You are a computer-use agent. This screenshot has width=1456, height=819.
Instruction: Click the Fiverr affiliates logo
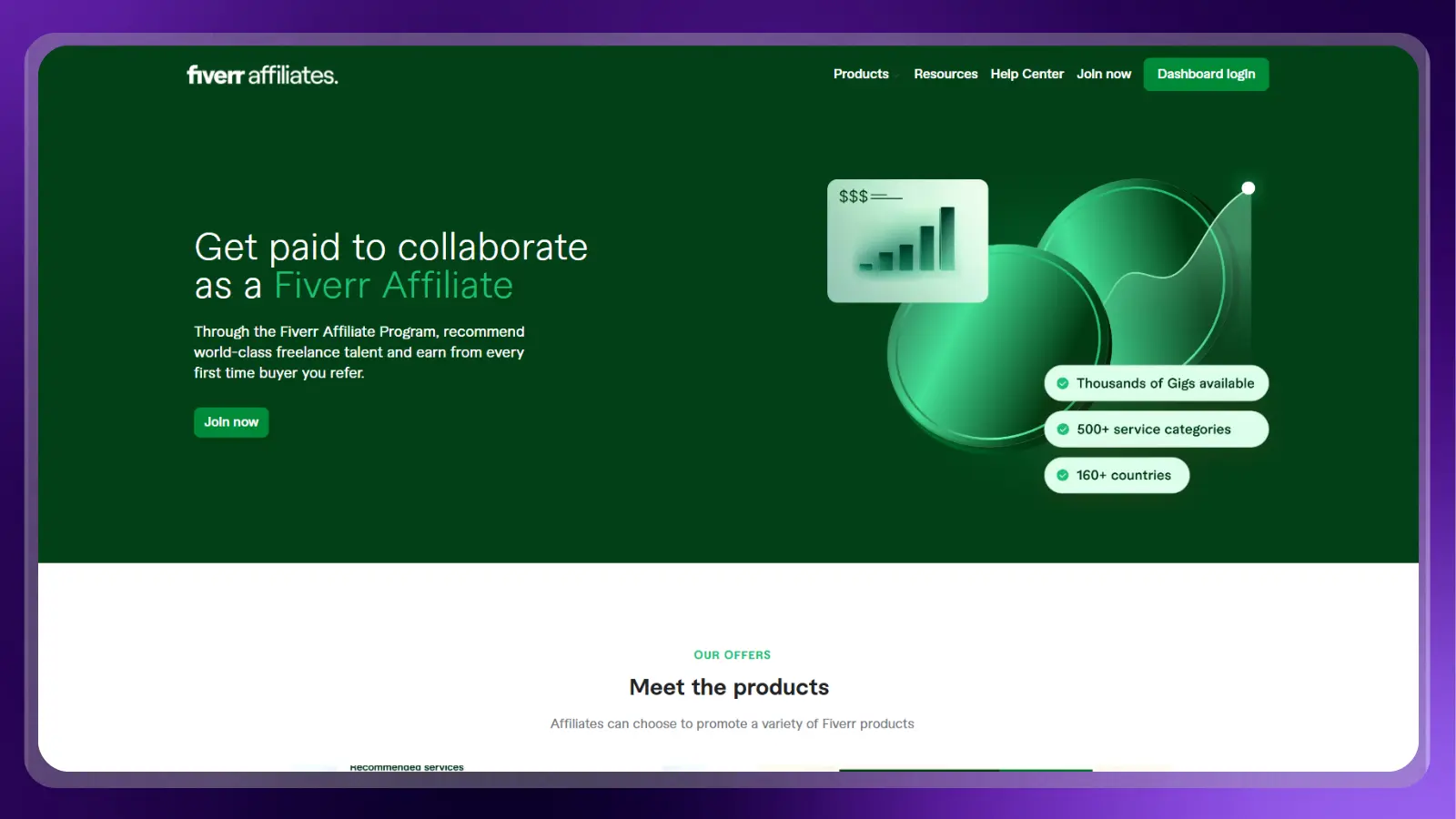pos(262,75)
